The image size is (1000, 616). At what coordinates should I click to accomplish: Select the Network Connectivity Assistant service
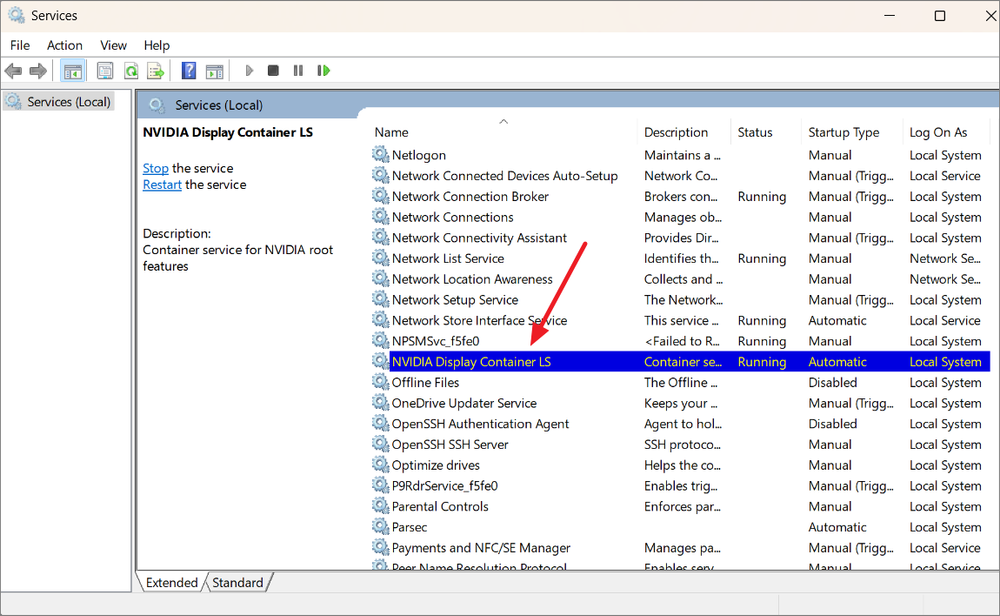tap(680, 237)
